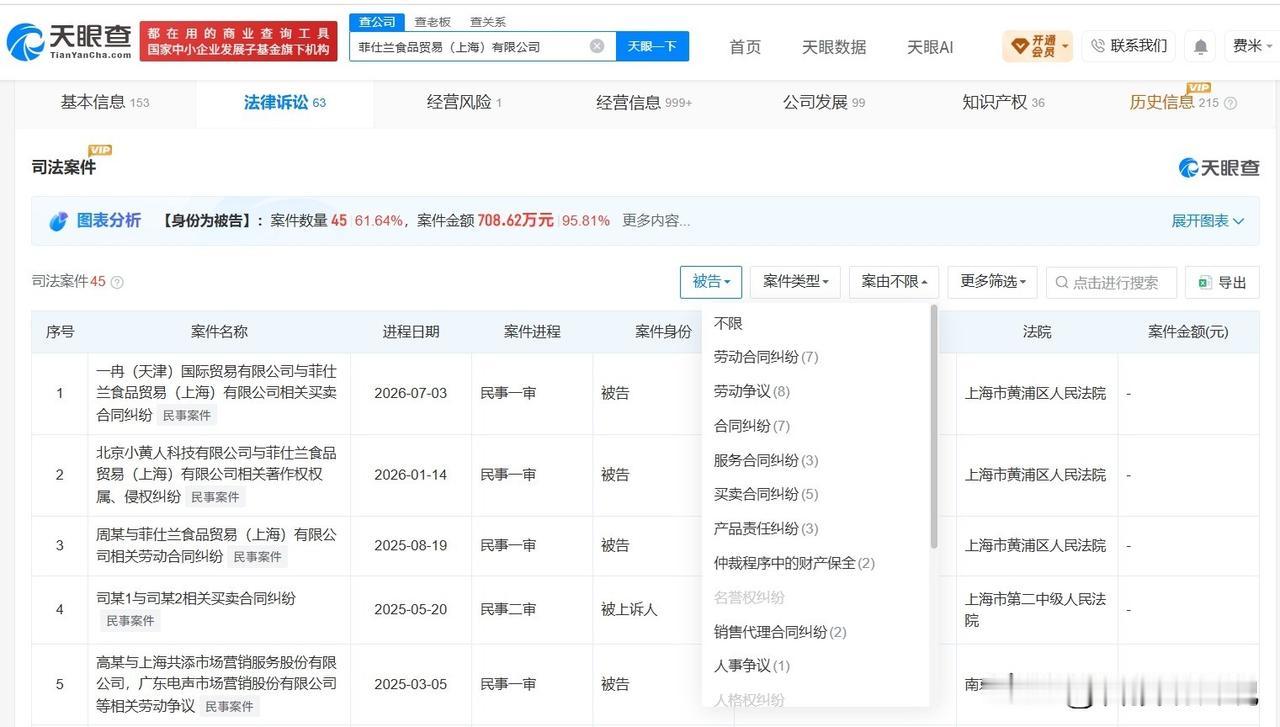Switch to the 经营信息 tab
Viewport: 1280px width, 727px height.
pyautogui.click(x=644, y=102)
